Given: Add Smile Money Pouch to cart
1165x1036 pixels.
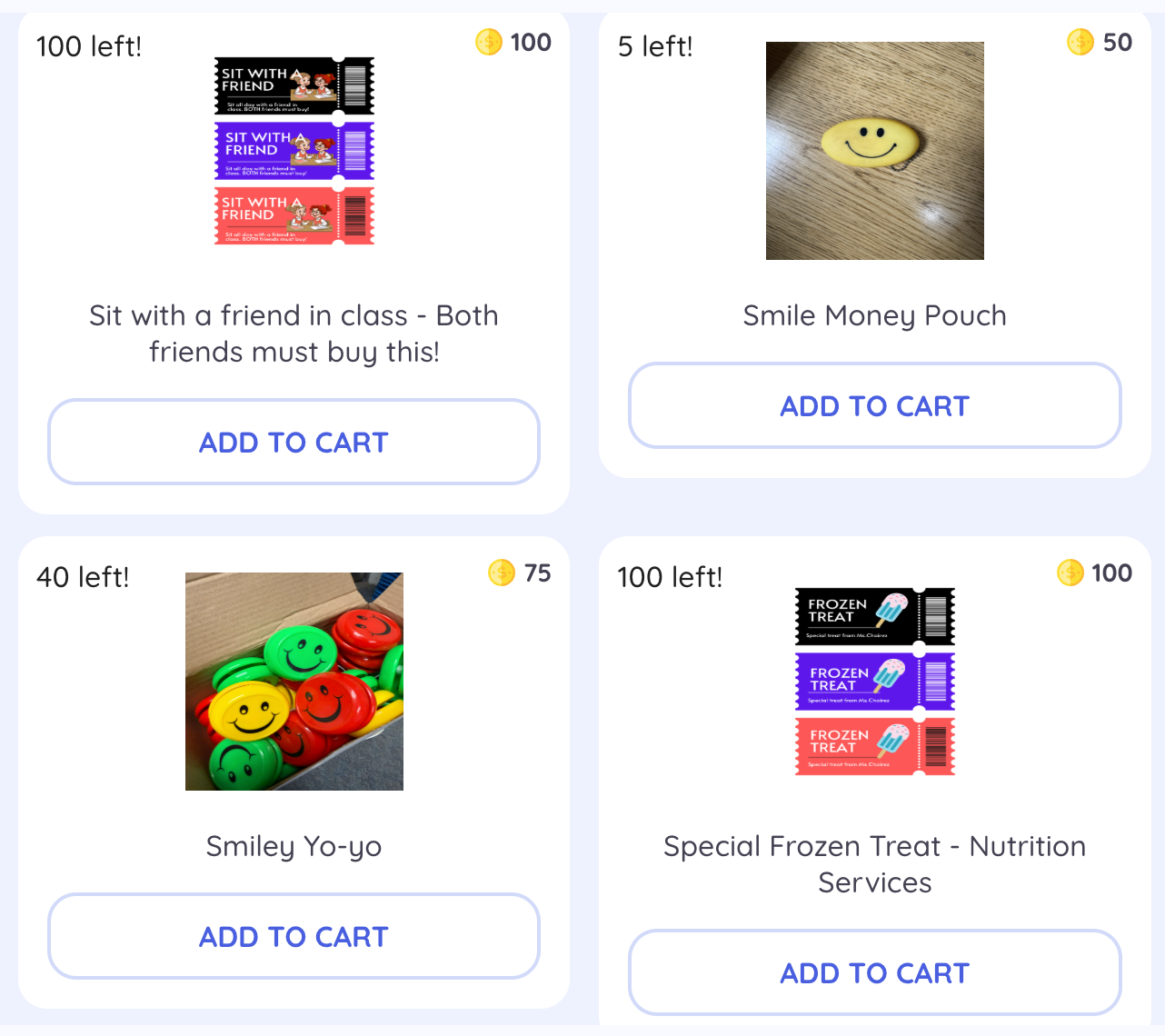Looking at the screenshot, I should pos(874,405).
